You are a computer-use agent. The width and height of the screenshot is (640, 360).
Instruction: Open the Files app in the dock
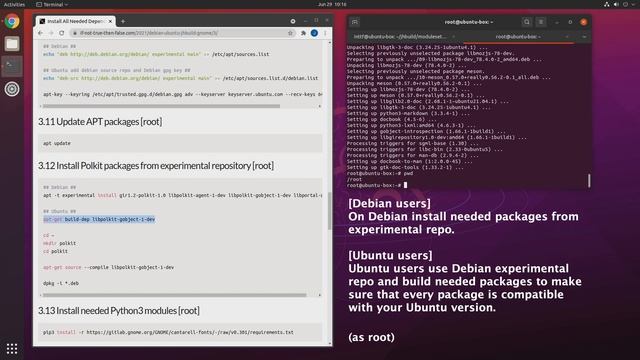[12, 44]
